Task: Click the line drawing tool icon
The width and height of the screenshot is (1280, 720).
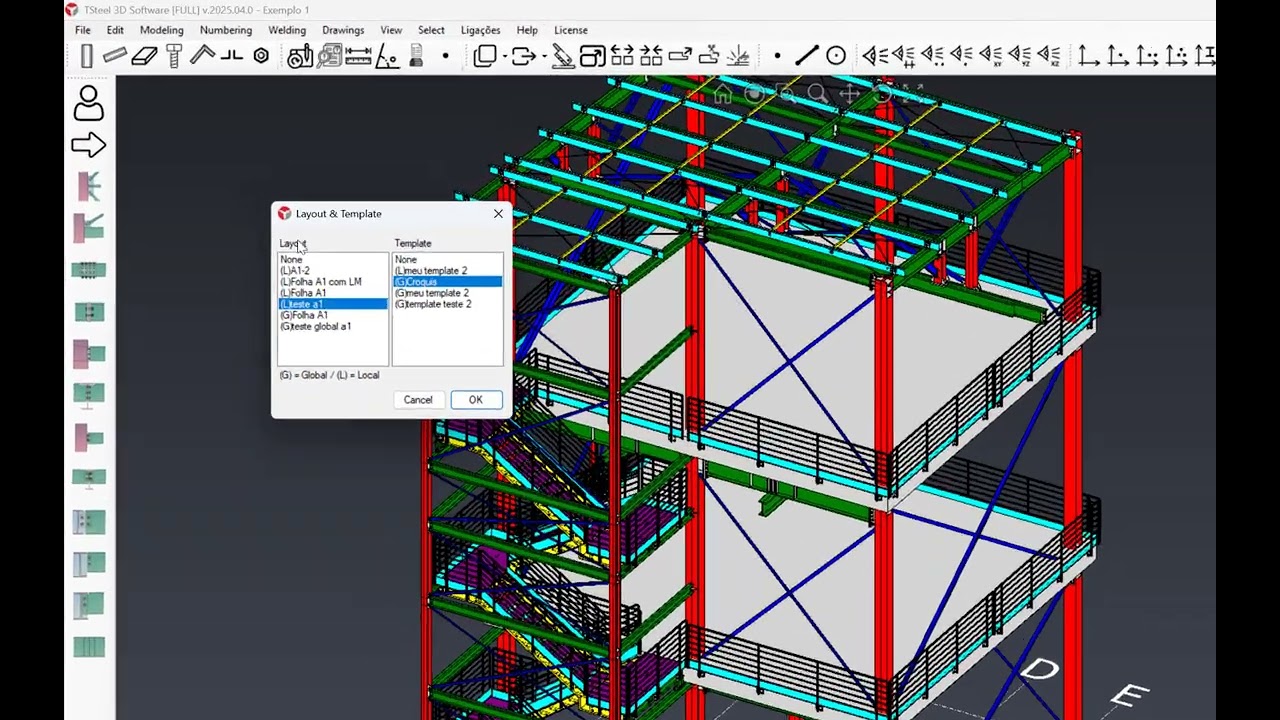Action: pos(807,56)
